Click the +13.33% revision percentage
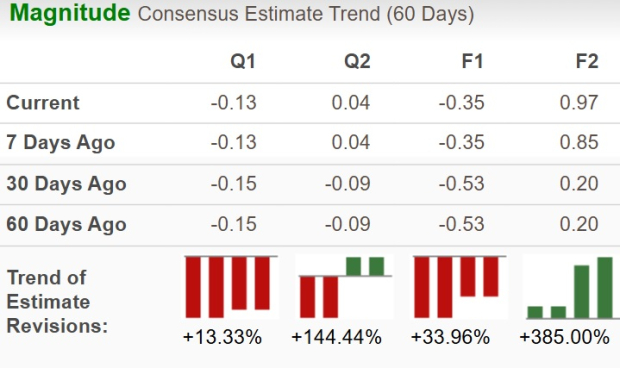Image resolution: width=620 pixels, height=368 pixels. tap(222, 338)
